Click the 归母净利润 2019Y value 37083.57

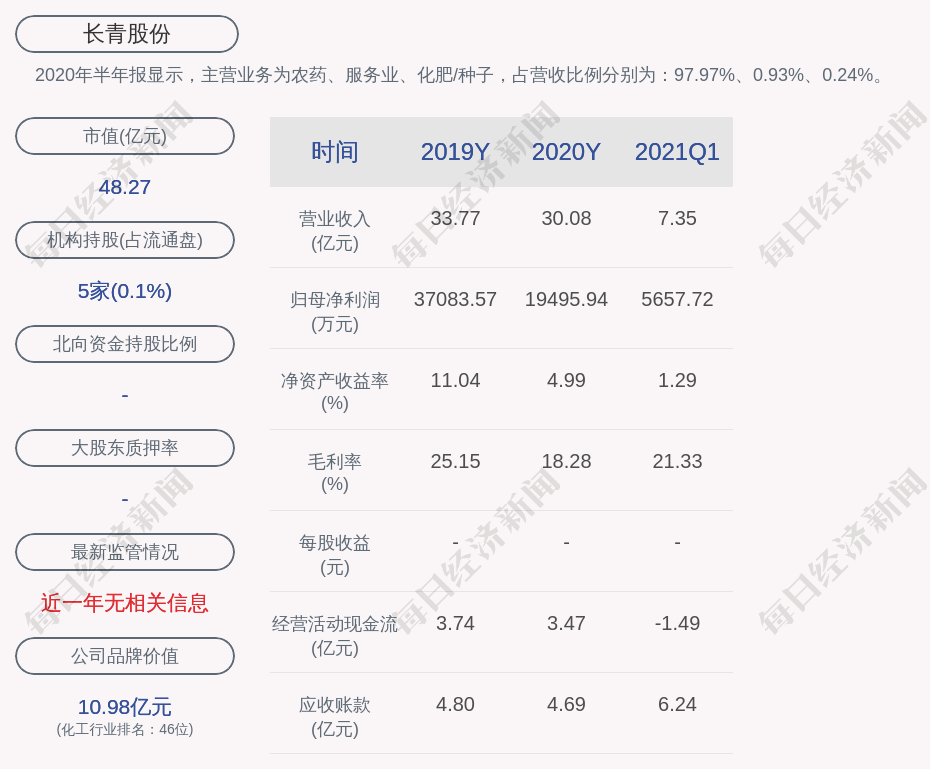[455, 299]
